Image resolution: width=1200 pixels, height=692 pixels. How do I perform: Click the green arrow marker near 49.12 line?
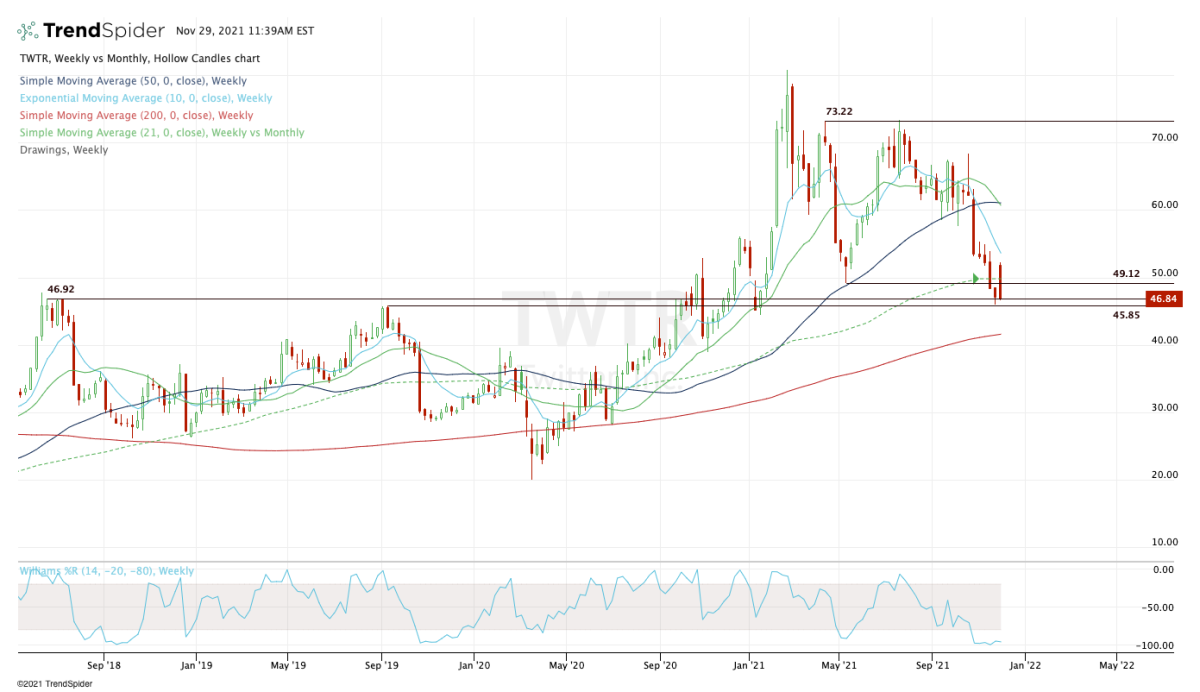(976, 279)
